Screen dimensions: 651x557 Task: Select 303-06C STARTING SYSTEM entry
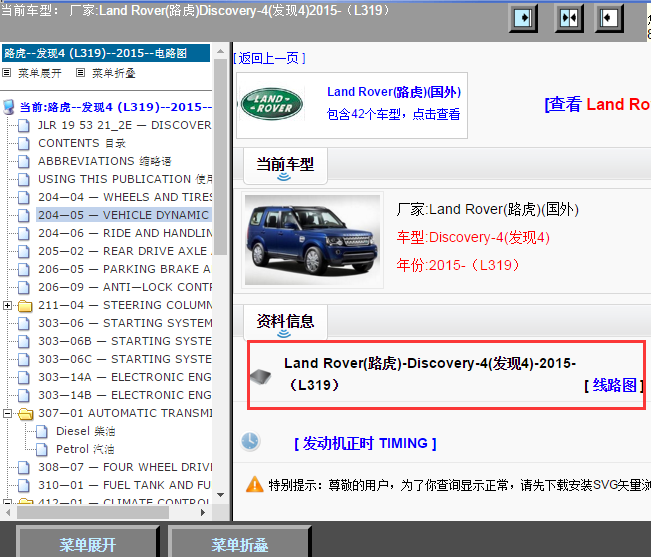coord(125,359)
